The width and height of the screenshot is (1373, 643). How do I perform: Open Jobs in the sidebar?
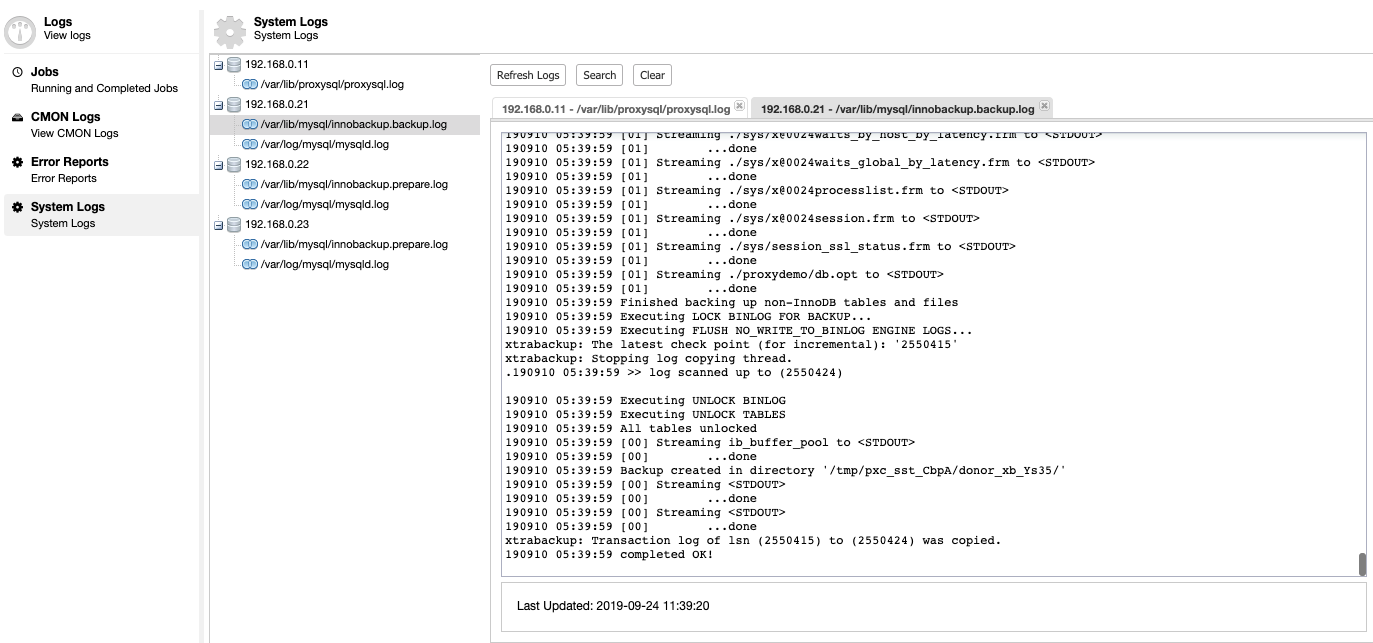pyautogui.click(x=102, y=80)
